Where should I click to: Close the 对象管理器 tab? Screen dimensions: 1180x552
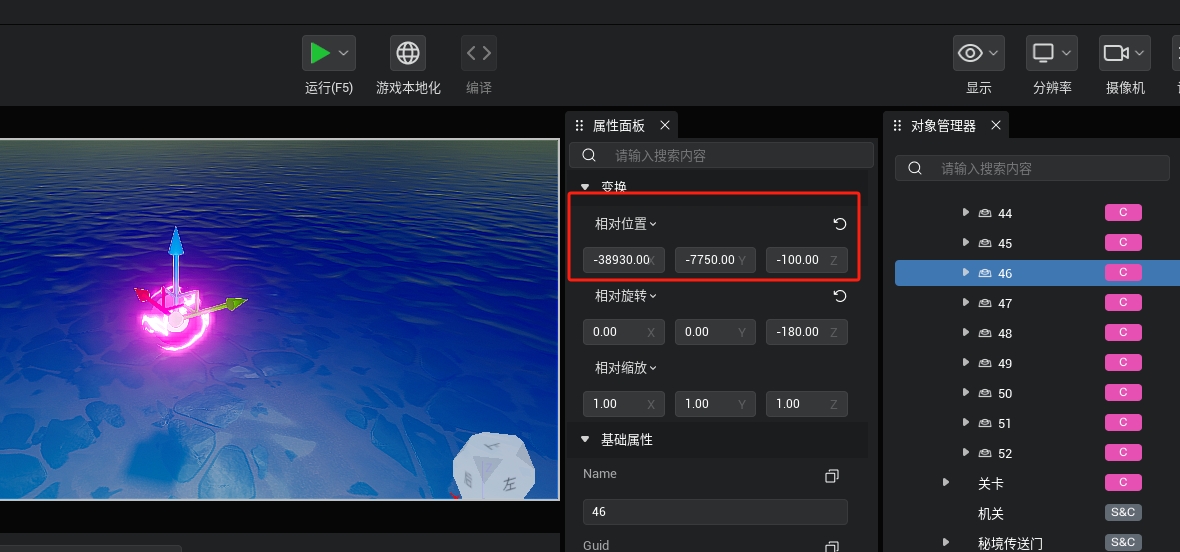tap(995, 126)
